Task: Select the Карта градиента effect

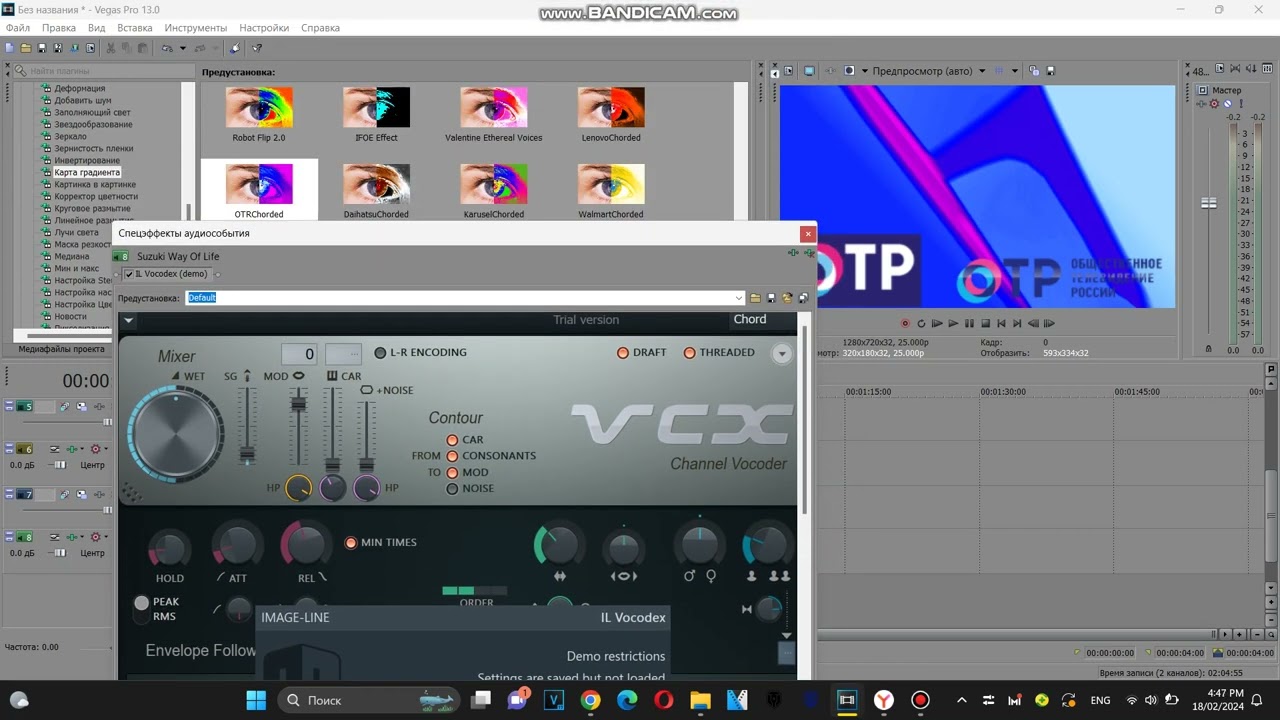Action: (87, 173)
